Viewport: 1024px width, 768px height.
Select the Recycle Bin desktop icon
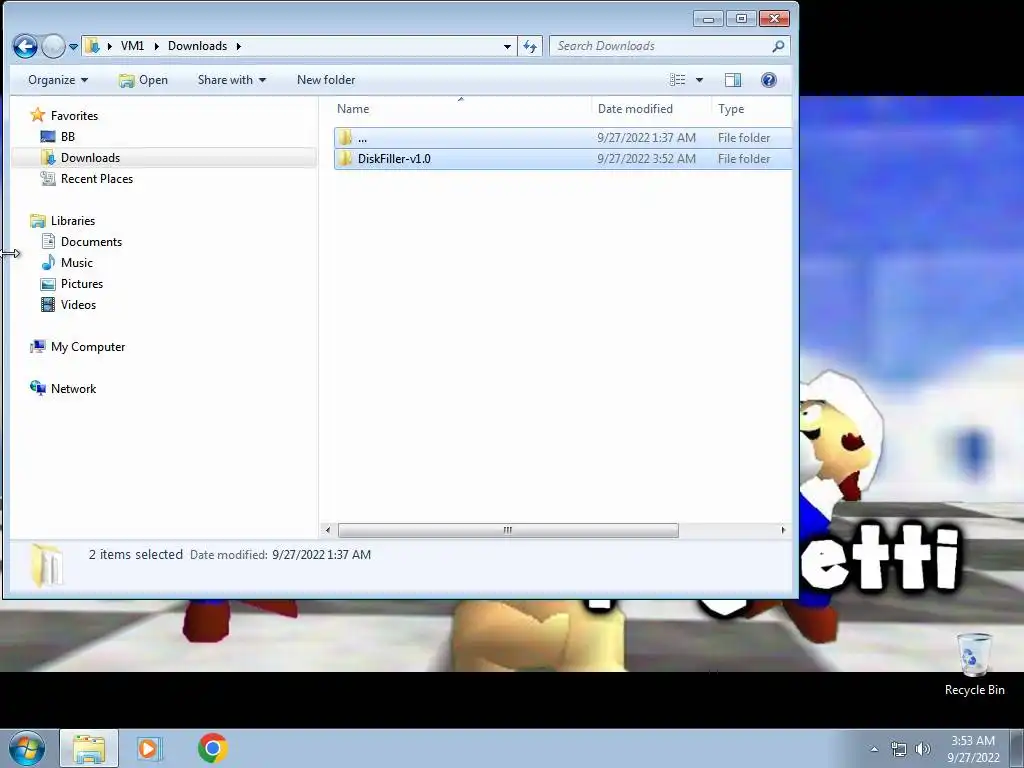[x=974, y=664]
